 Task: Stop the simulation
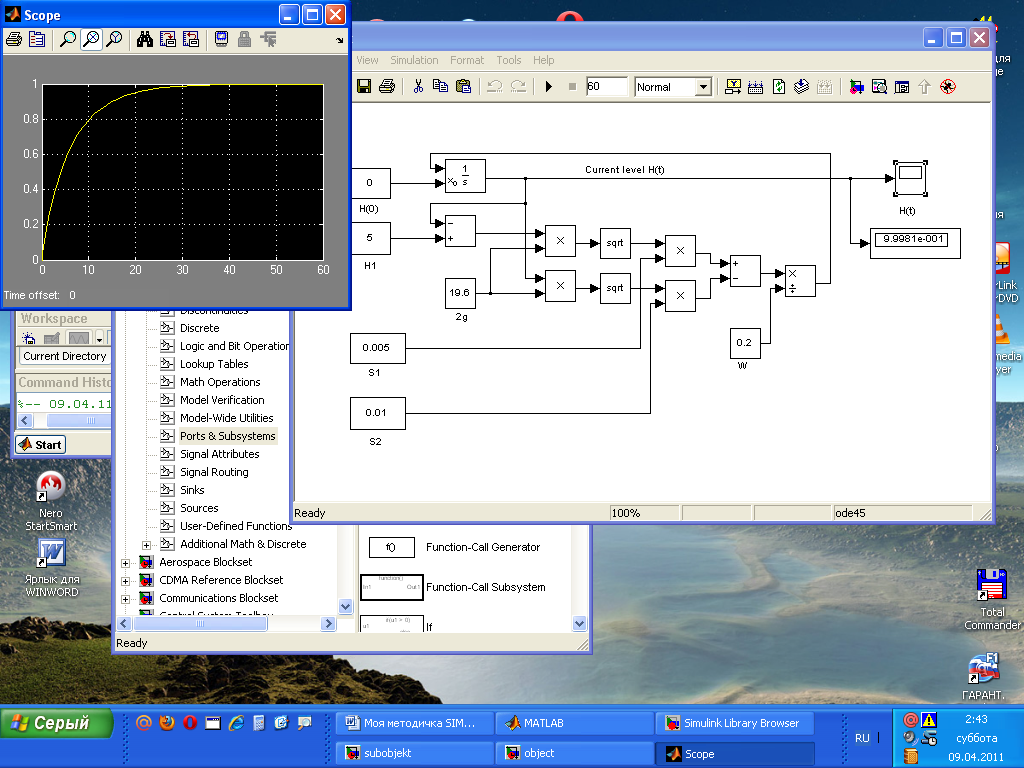coord(572,86)
